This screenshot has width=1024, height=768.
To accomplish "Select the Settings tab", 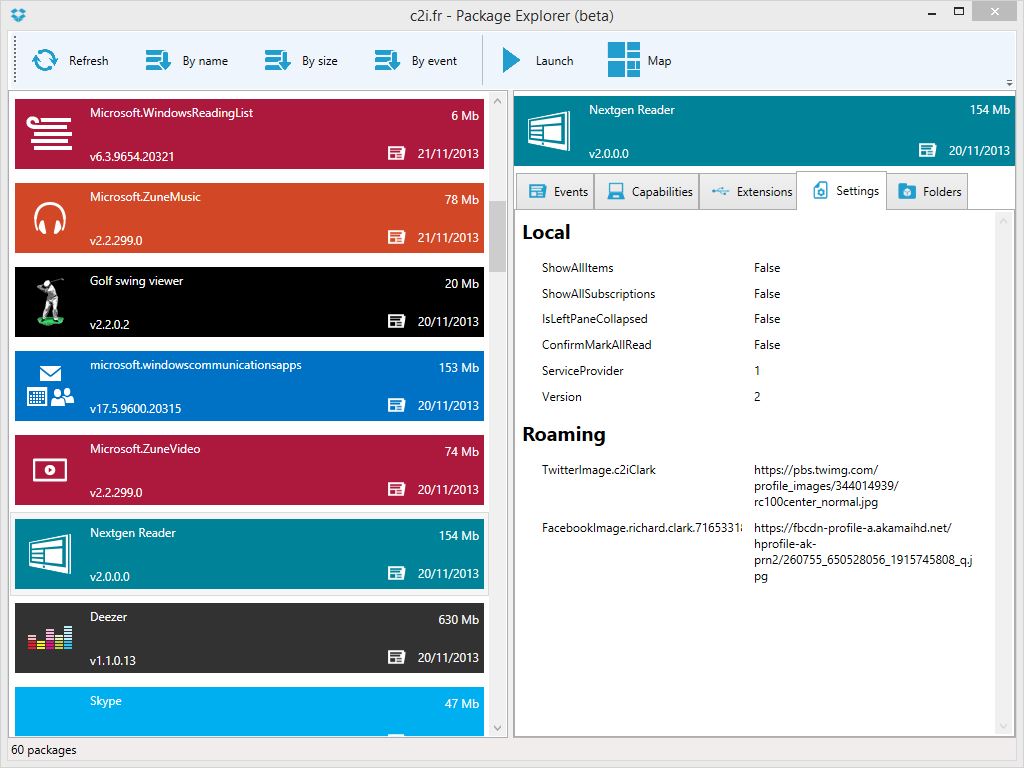I will point(842,191).
